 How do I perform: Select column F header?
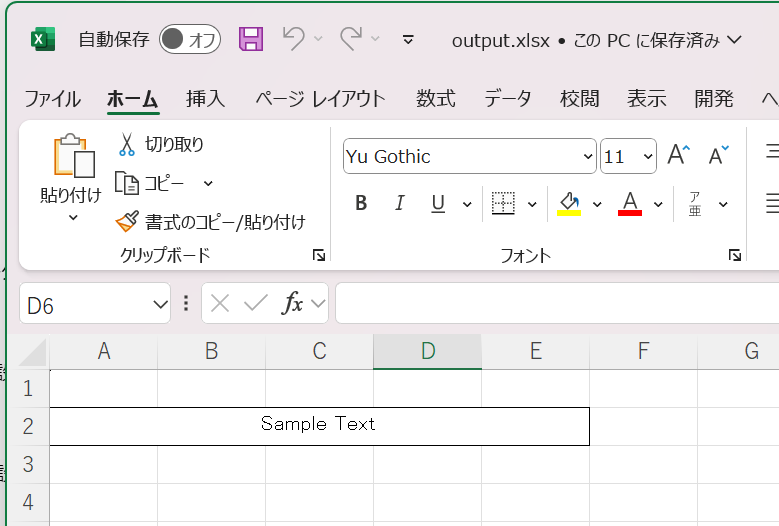[x=643, y=351]
